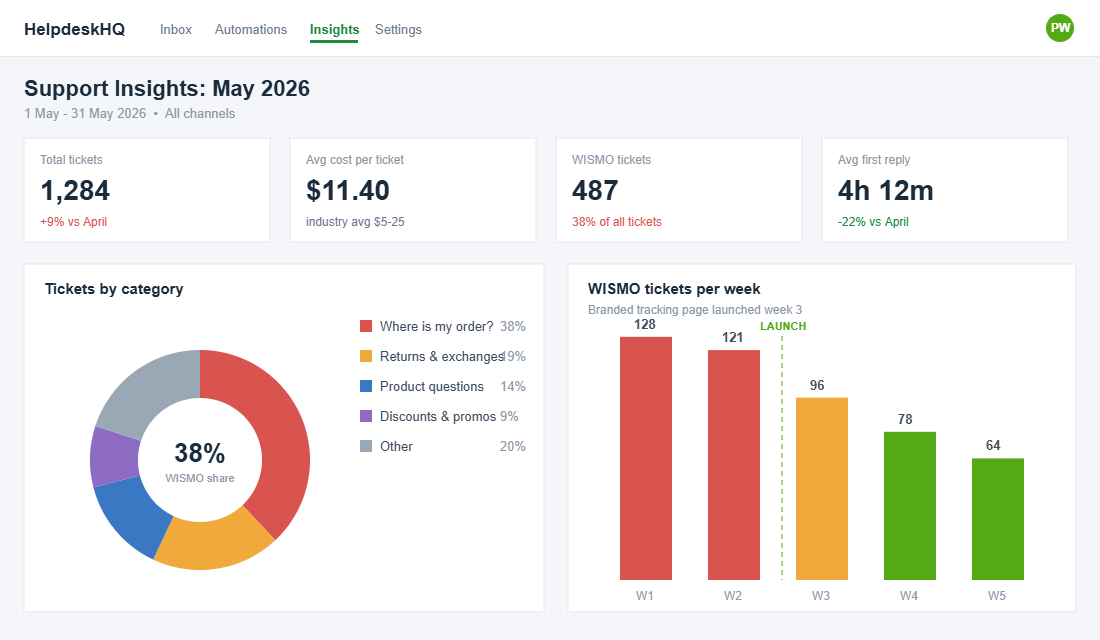Click the green W4 bar showing 78
1100x640 pixels.
pyautogui.click(x=909, y=506)
